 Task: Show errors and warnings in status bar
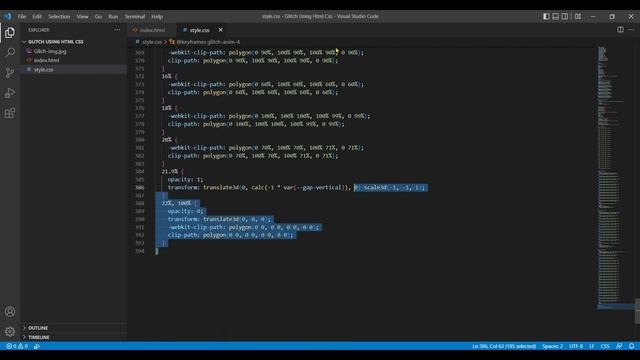17,346
